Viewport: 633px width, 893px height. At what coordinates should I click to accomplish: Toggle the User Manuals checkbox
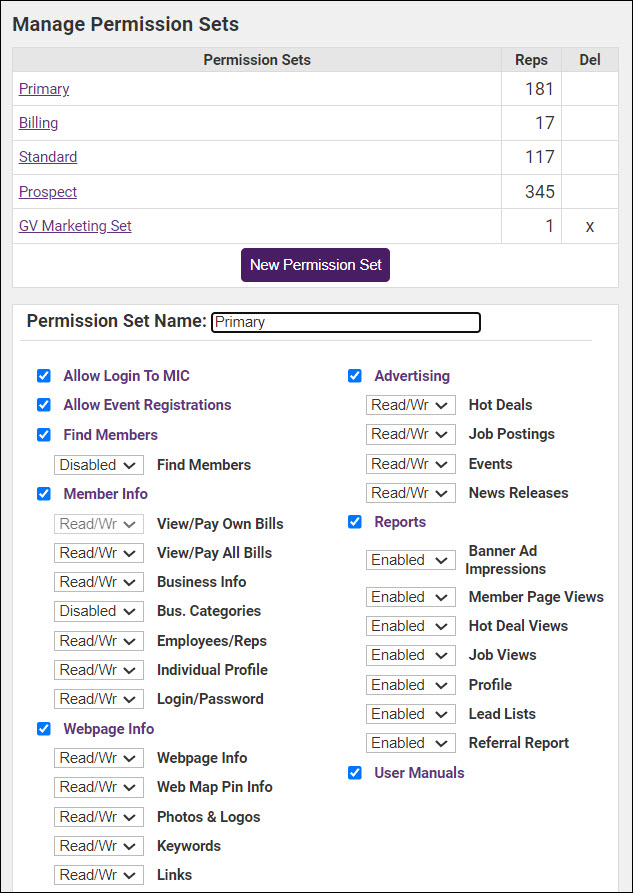pyautogui.click(x=355, y=773)
